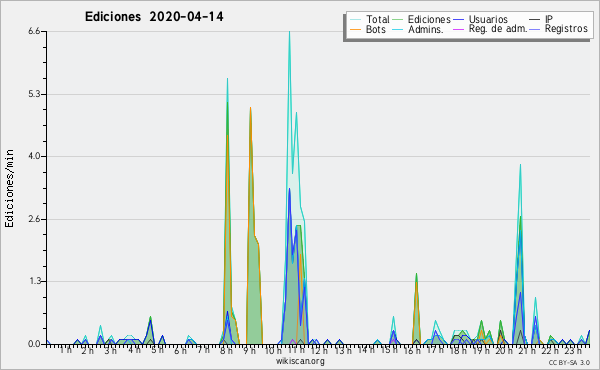Click the Total peak near 21 h
600x370 pixels.
[520, 165]
